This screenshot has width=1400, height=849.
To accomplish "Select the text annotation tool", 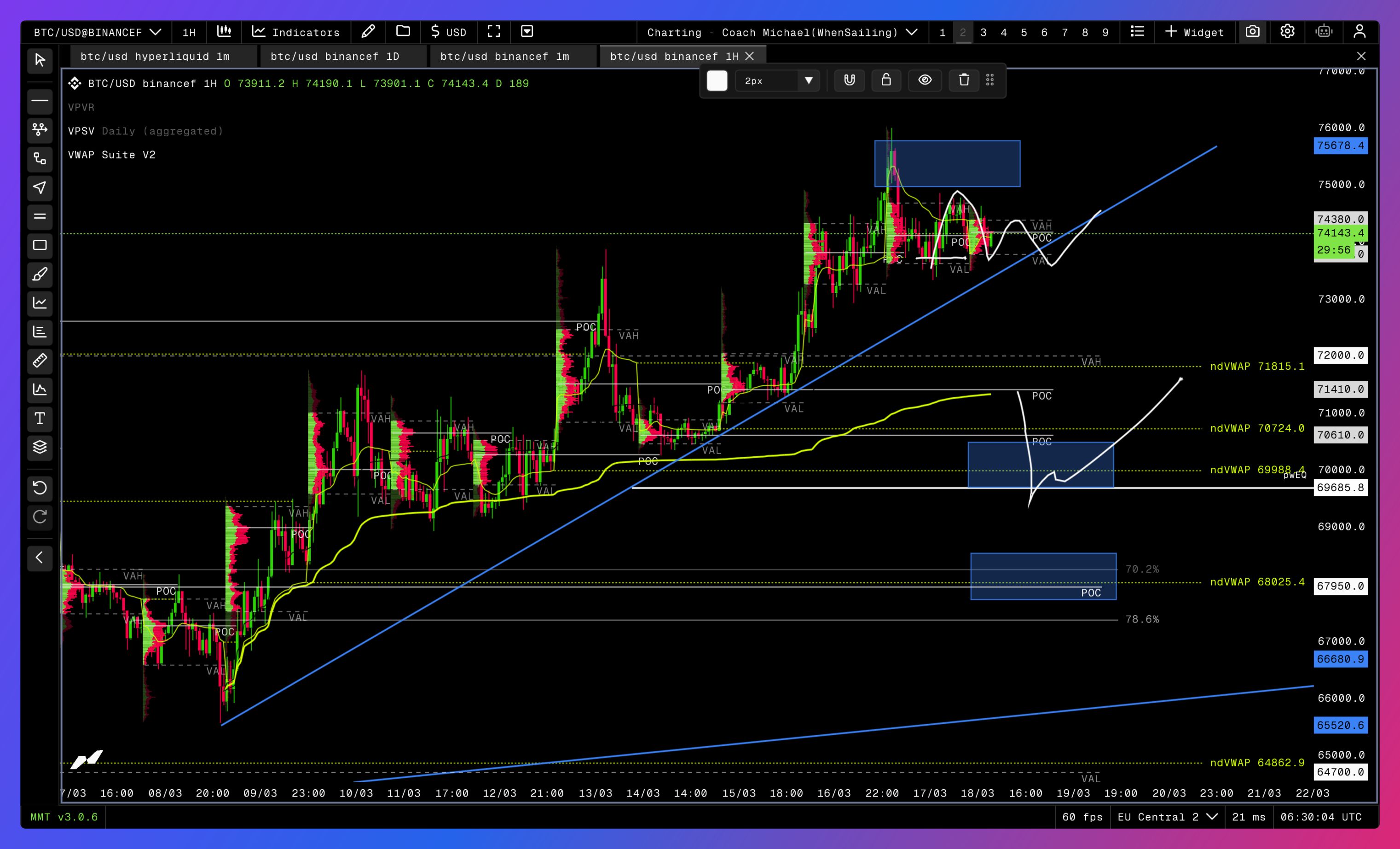I will [40, 419].
